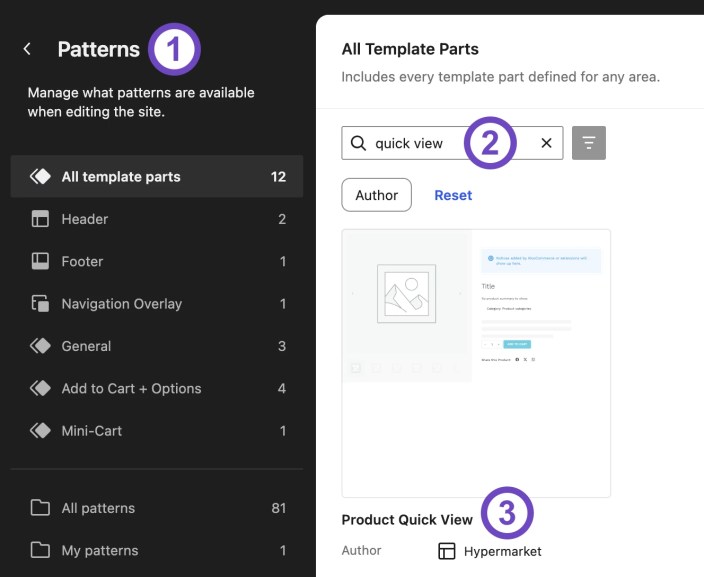Viewport: 704px width, 577px height.
Task: Open the Footer template parts
Action: tap(157, 261)
